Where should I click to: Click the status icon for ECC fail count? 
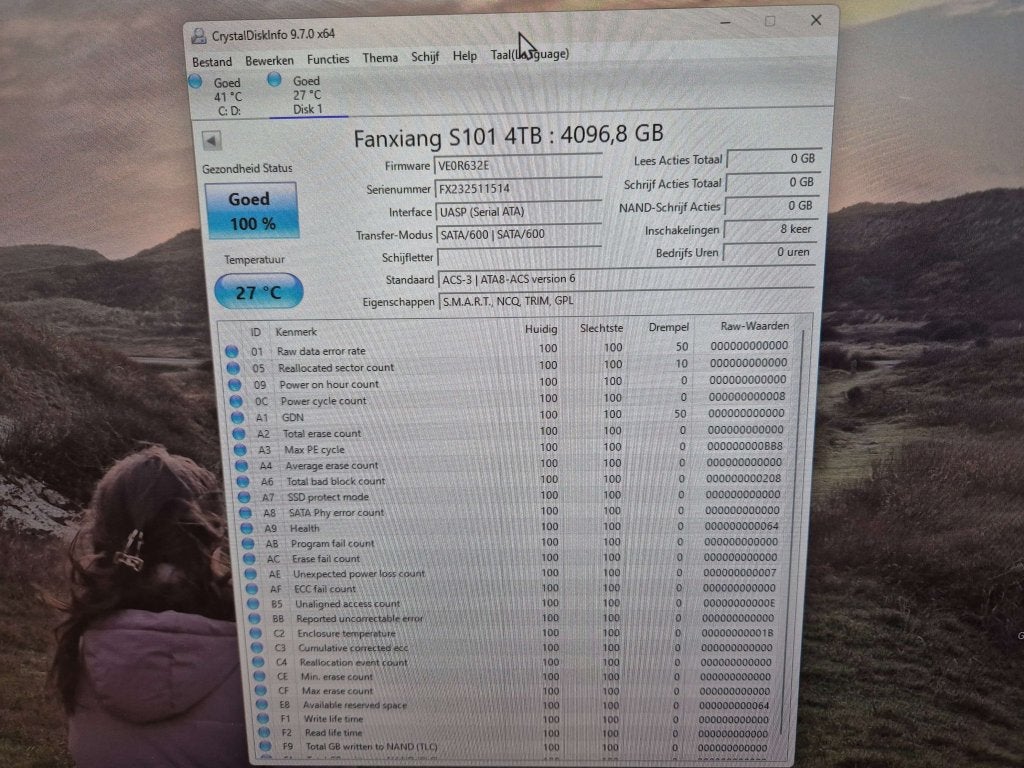(252, 588)
